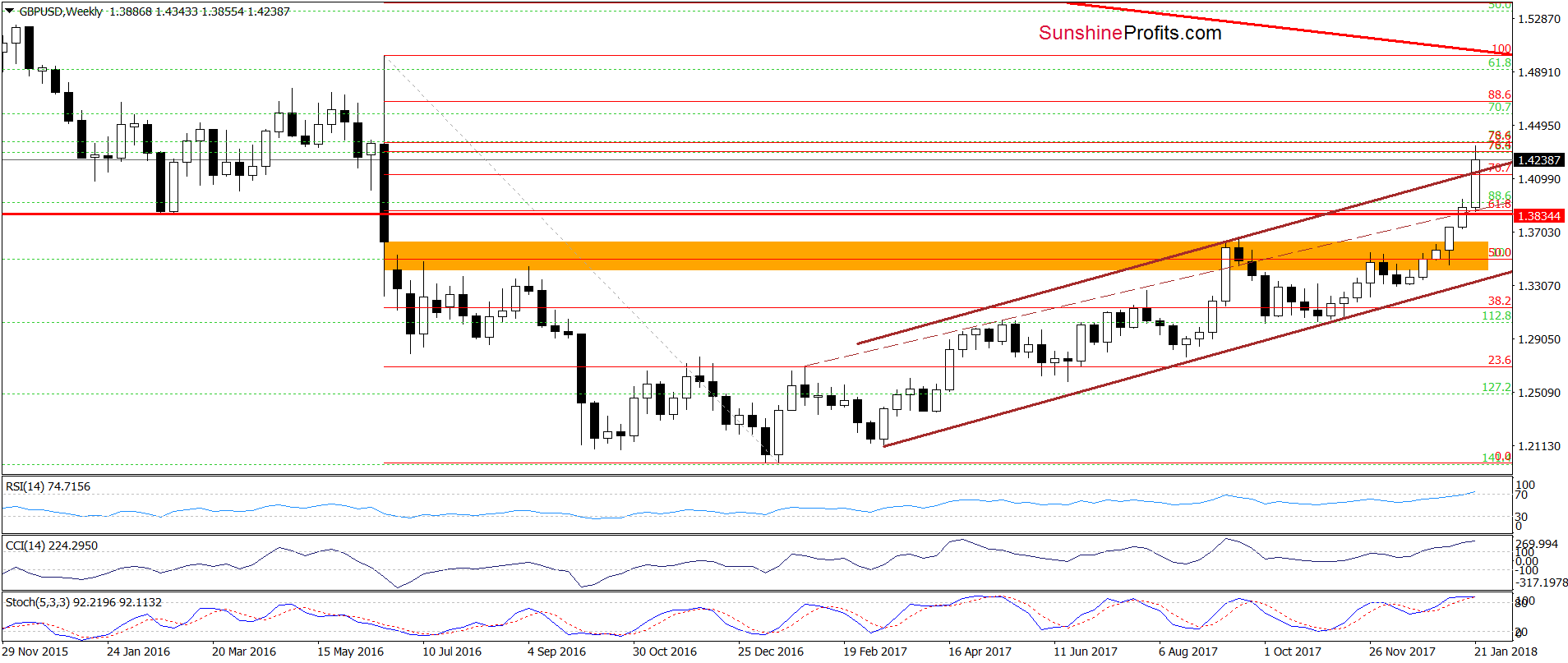Click the 1.37030 price axis label
Image resolution: width=1568 pixels, height=663 pixels.
coord(1539,233)
